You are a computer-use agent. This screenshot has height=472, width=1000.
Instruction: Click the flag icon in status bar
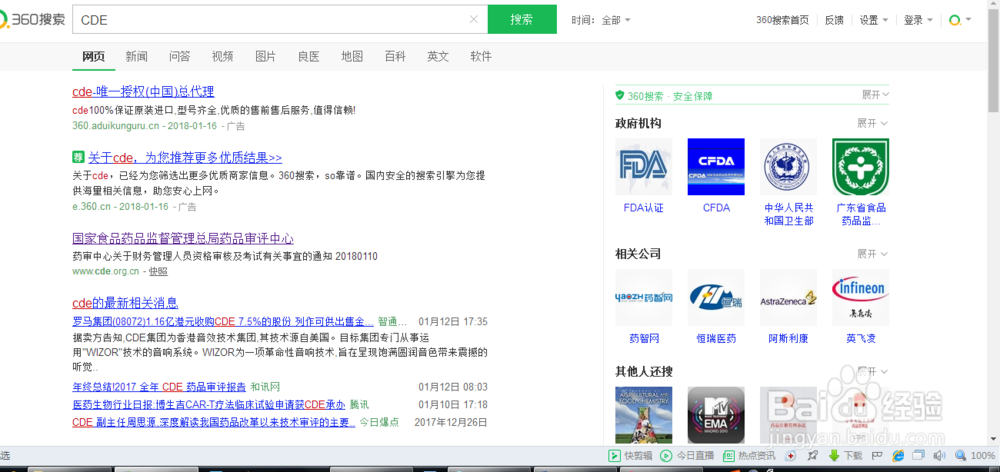click(x=877, y=455)
